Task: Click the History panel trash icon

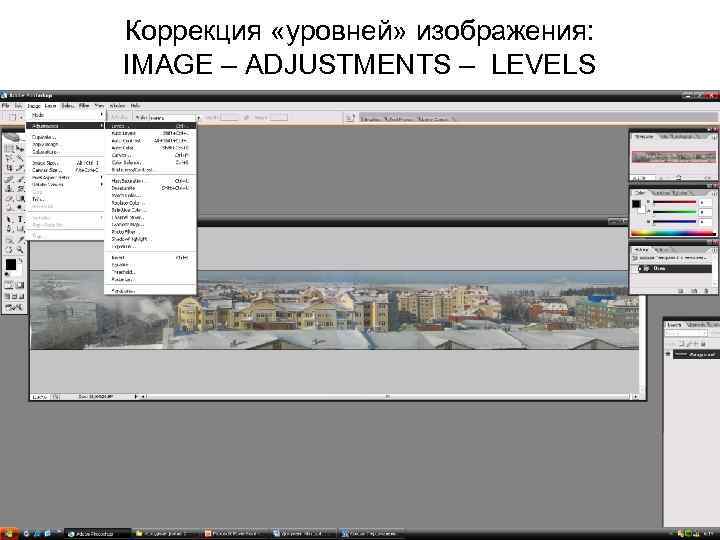Action: [x=706, y=291]
